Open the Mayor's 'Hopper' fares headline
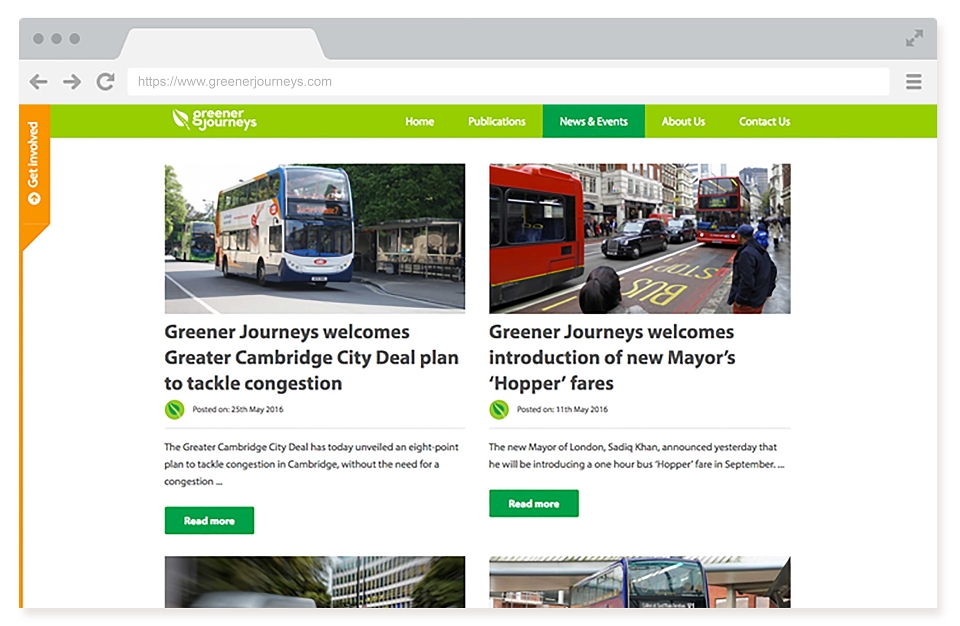Viewport: 960px width, 626px height. pos(612,358)
